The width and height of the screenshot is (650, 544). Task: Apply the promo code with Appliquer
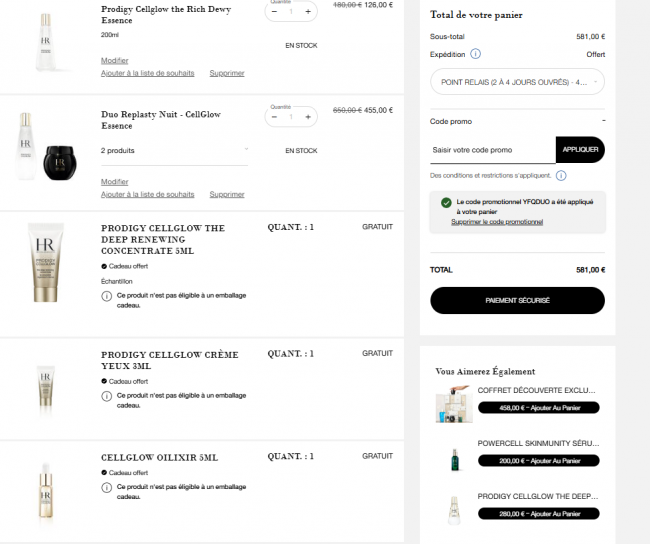pyautogui.click(x=580, y=150)
